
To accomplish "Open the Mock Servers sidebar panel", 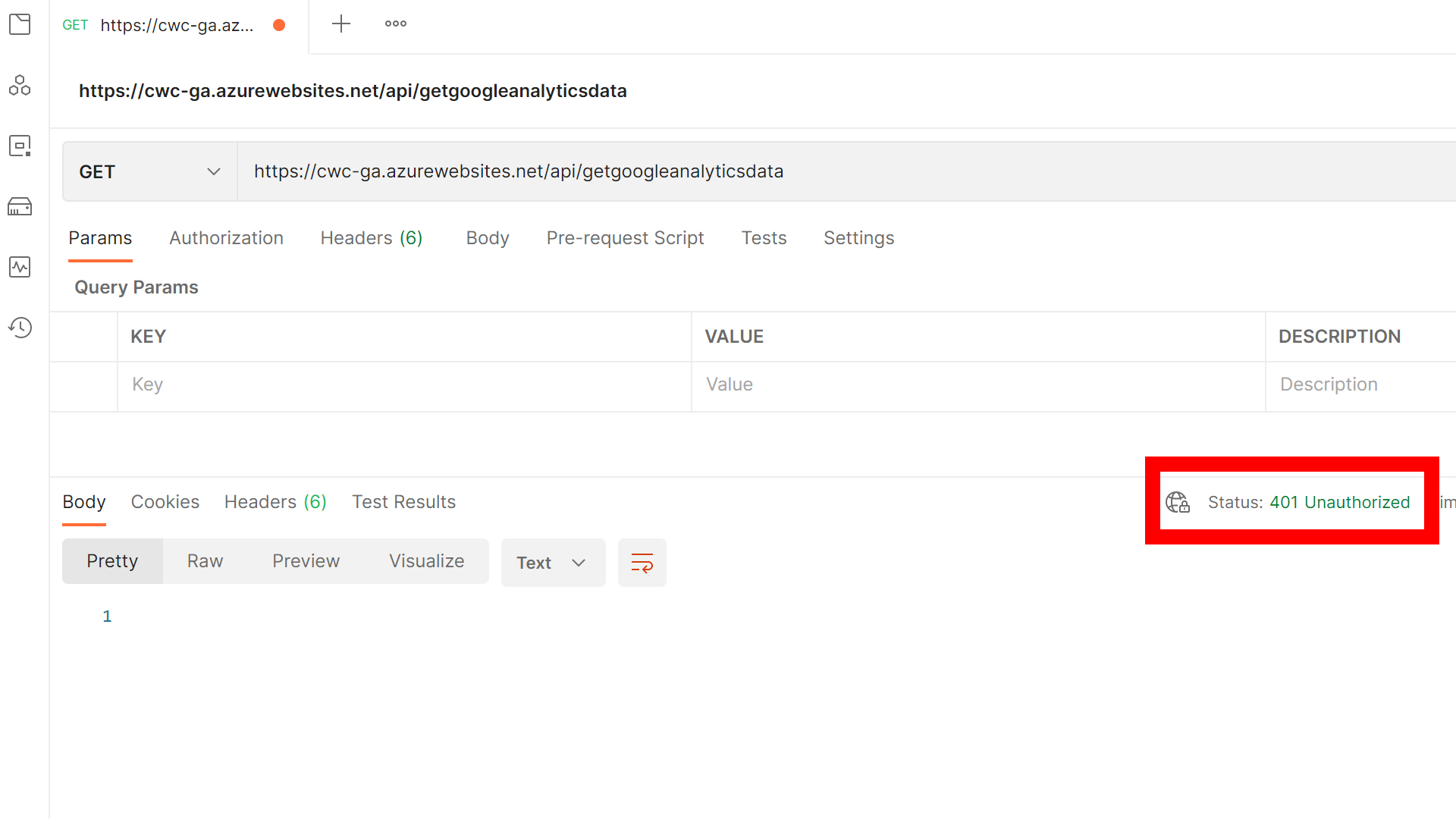I will 20,206.
